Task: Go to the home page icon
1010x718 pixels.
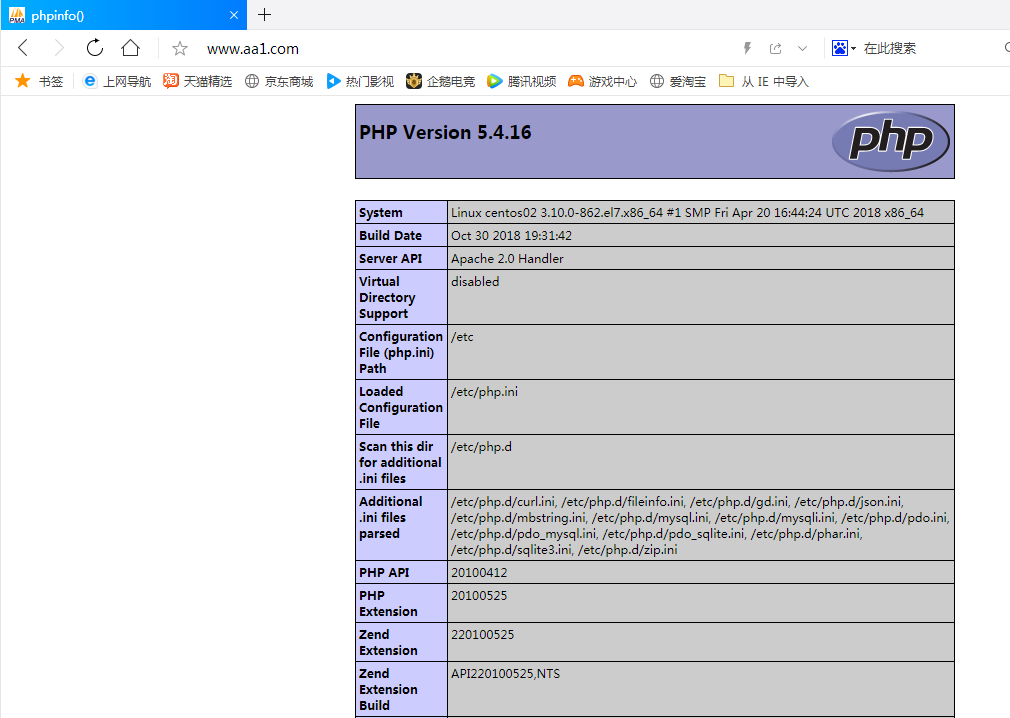Action: point(131,48)
